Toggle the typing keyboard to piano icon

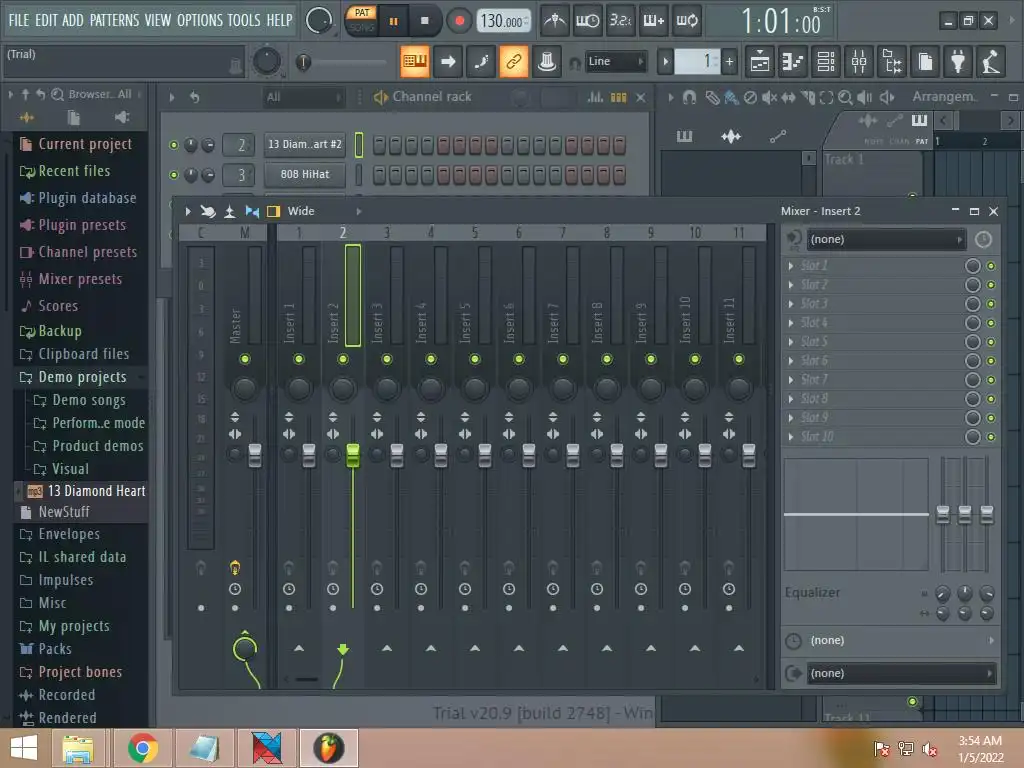tap(415, 61)
